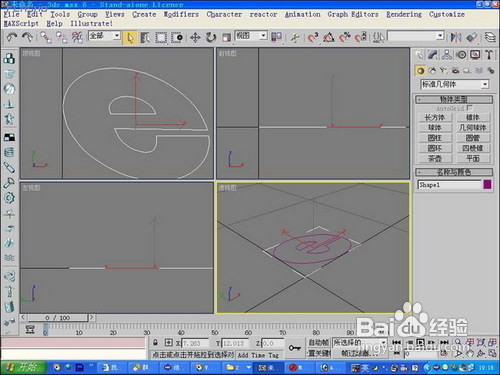Click the Shape1 object name field
The image size is (500, 375).
[x=449, y=185]
